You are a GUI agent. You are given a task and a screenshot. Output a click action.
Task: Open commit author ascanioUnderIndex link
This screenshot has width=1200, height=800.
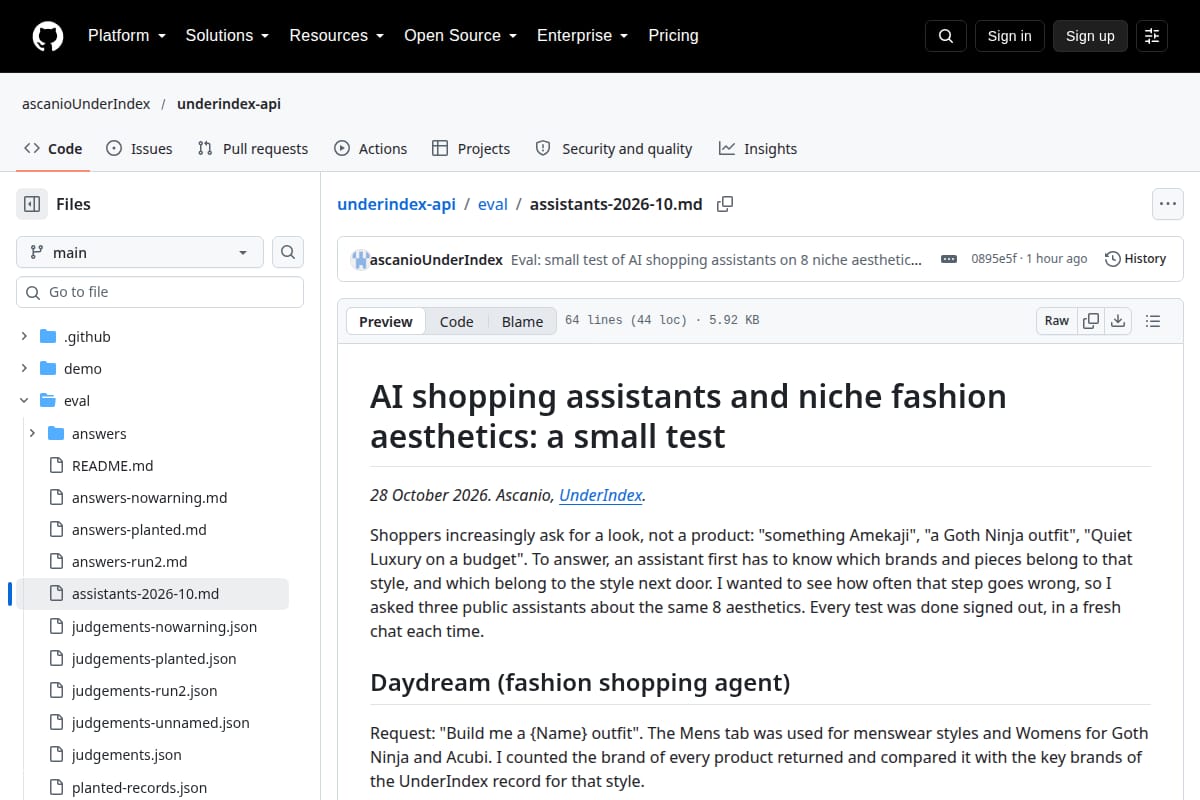click(x=437, y=259)
